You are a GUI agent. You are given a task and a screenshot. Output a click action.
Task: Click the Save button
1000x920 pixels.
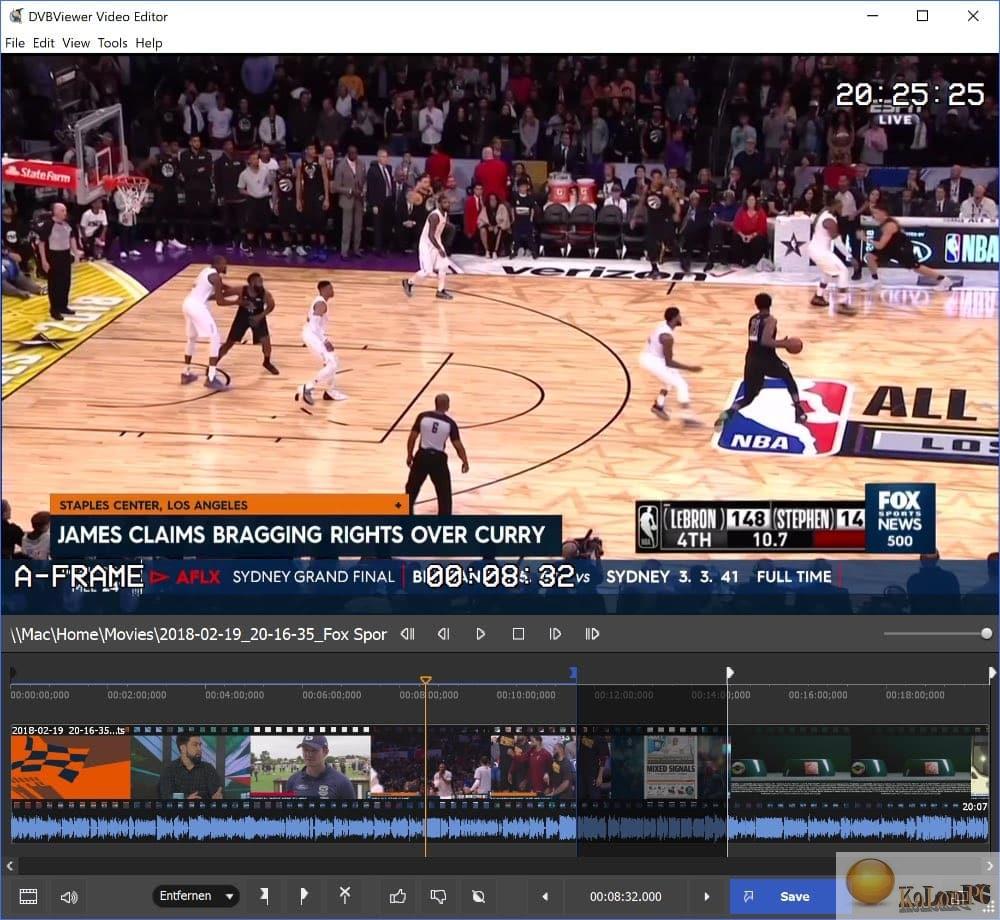pos(783,896)
